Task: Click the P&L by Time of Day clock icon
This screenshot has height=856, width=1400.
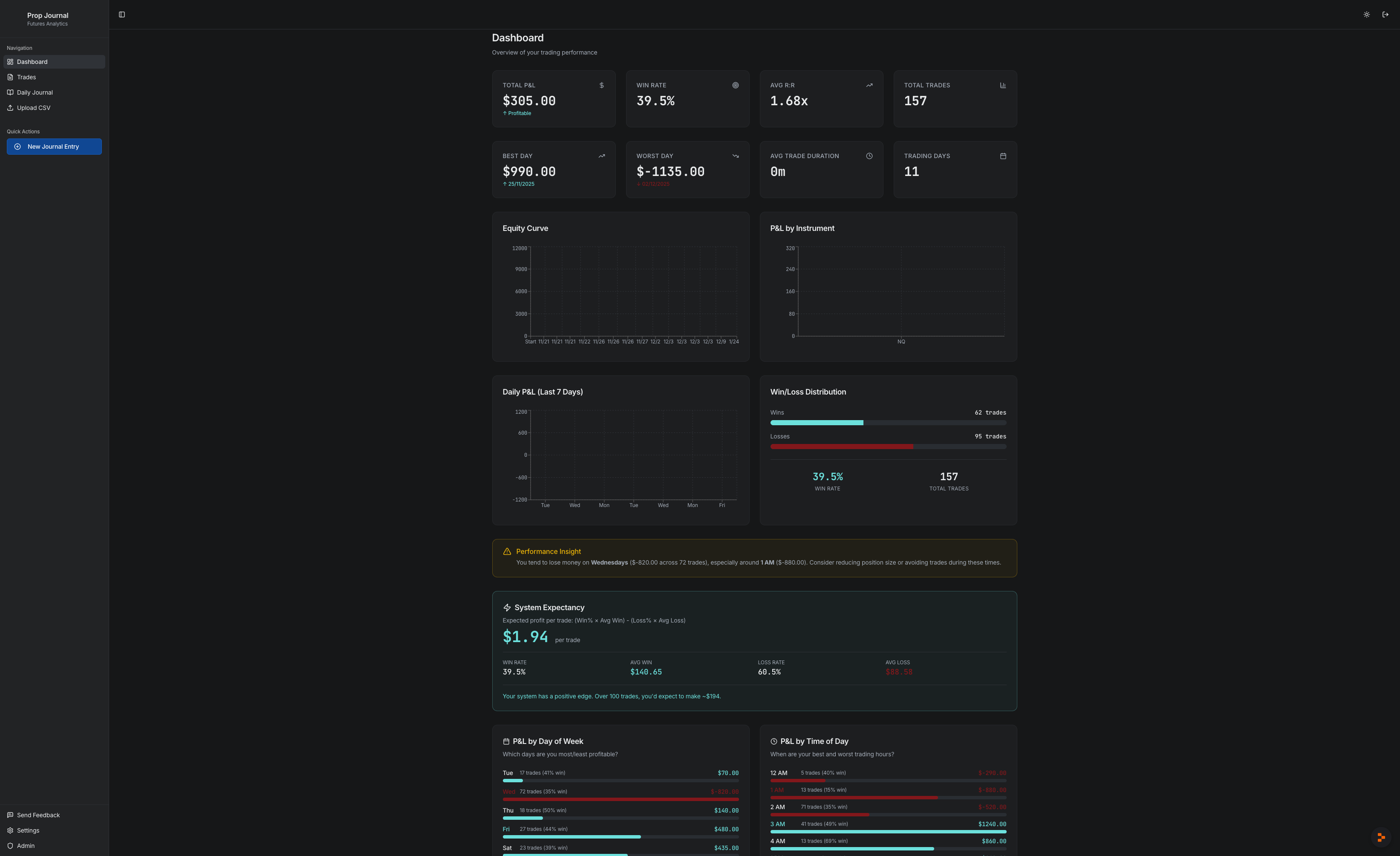Action: pos(773,741)
